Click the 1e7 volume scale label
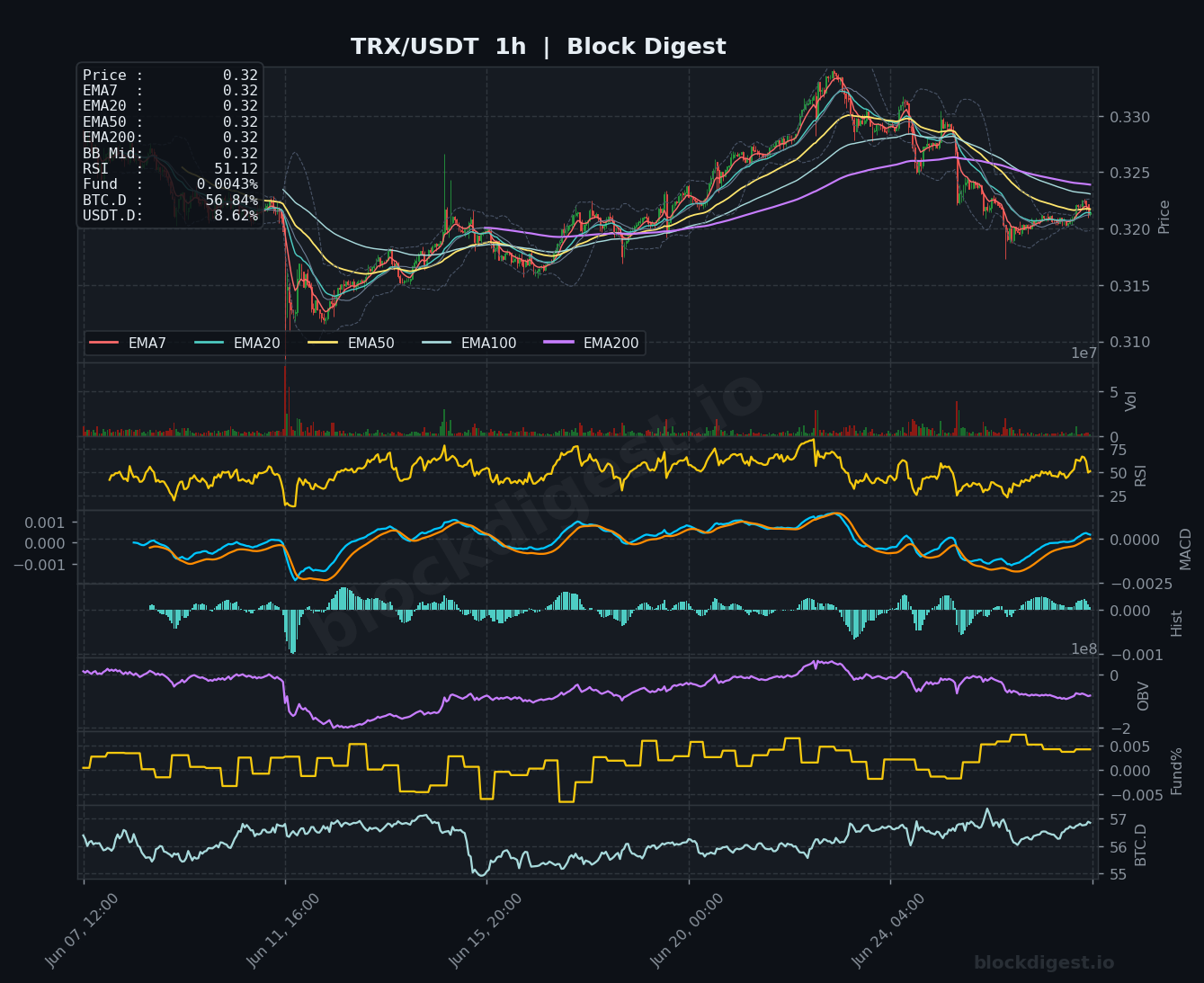Image resolution: width=1204 pixels, height=983 pixels. (x=1084, y=353)
